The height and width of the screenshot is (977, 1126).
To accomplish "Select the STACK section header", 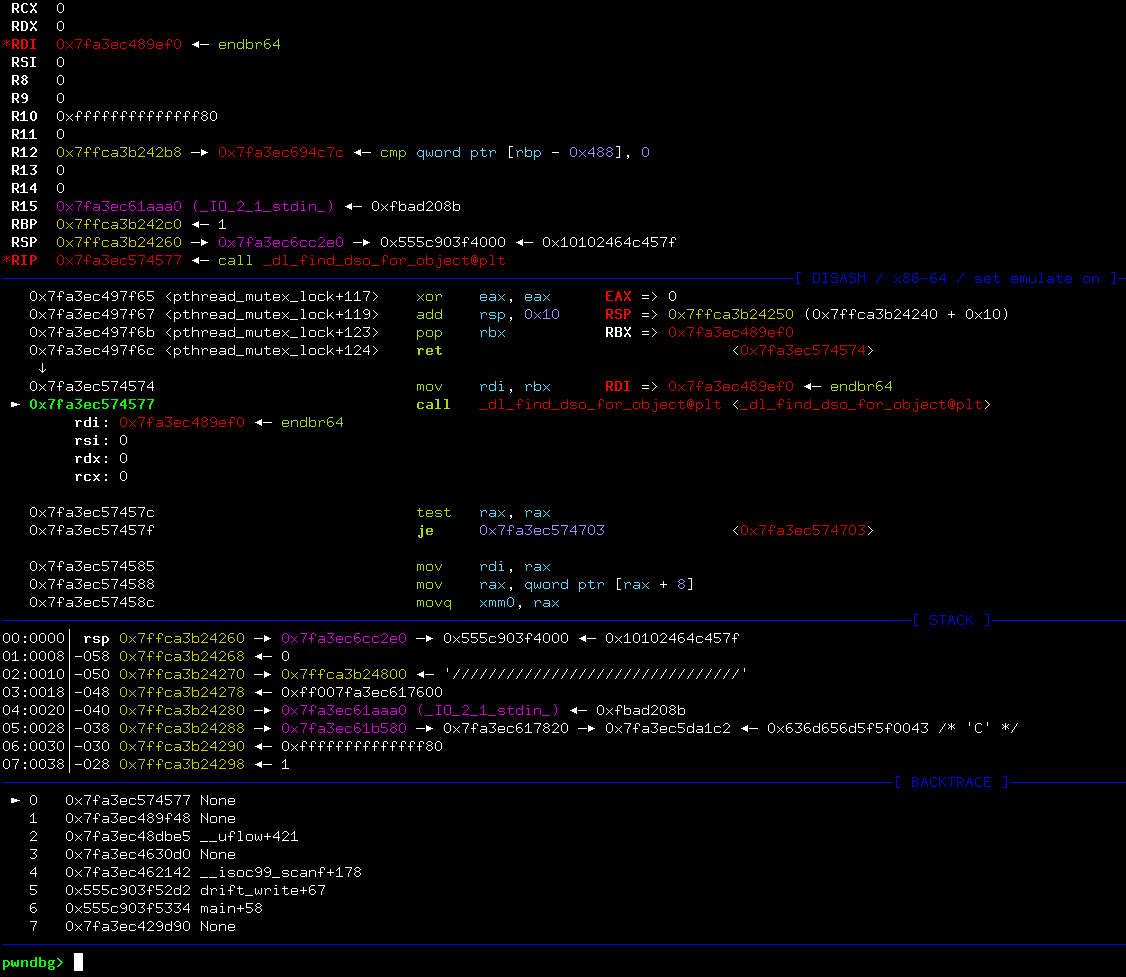I will click(948, 620).
